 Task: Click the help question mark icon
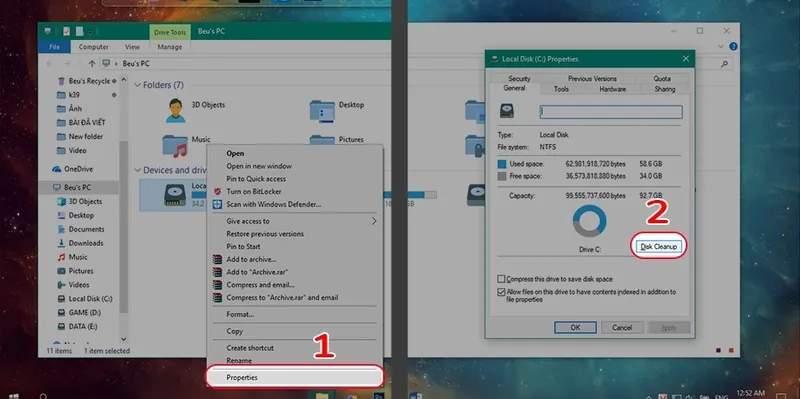coord(733,46)
